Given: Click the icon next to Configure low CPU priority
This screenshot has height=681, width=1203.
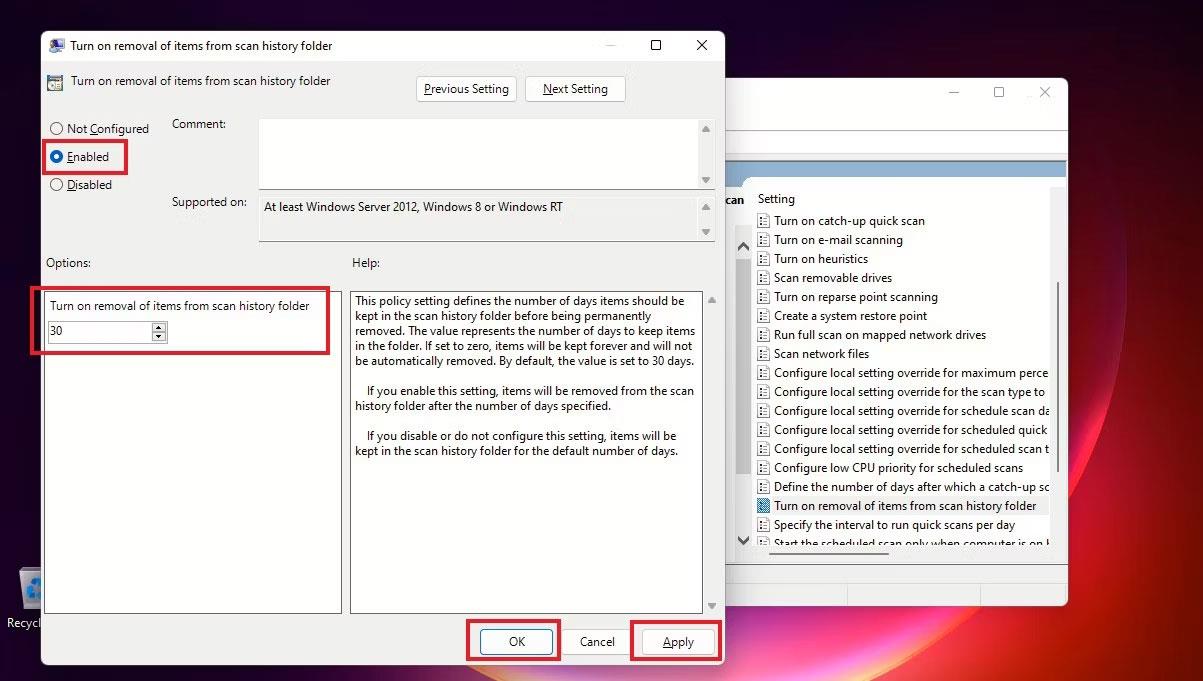Looking at the screenshot, I should [764, 468].
